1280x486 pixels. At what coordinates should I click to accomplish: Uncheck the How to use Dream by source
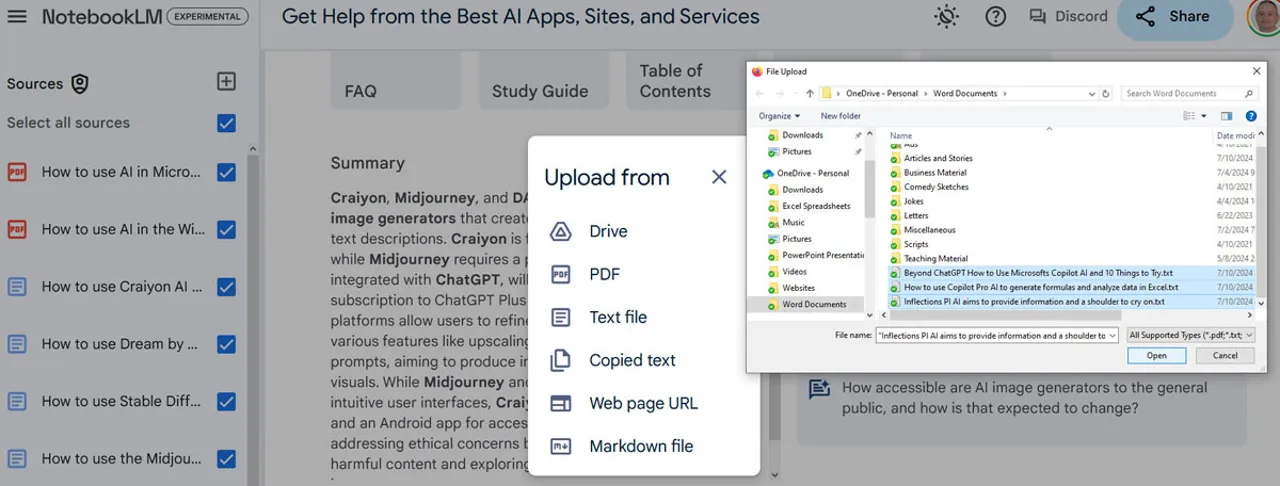point(226,344)
